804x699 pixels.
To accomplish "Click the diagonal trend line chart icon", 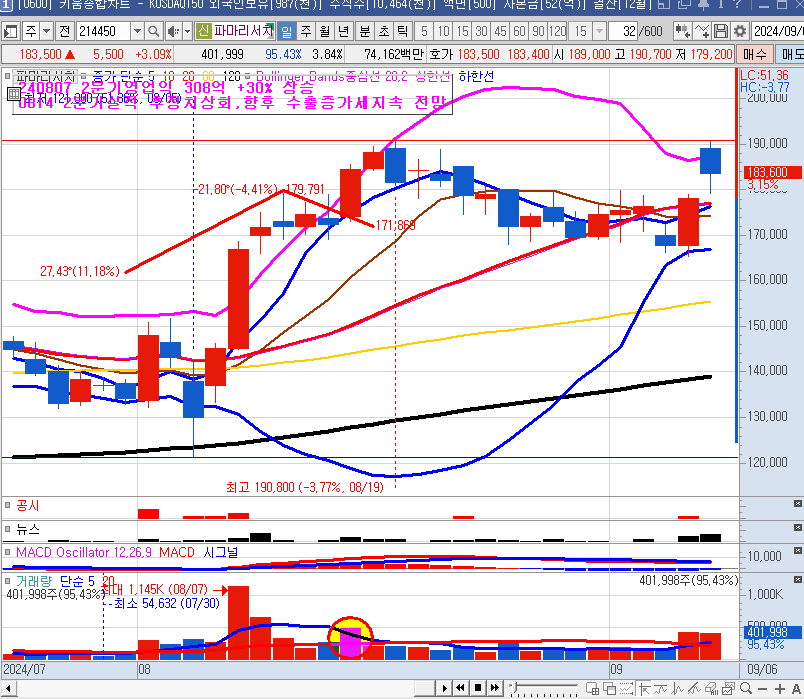I will point(695,689).
